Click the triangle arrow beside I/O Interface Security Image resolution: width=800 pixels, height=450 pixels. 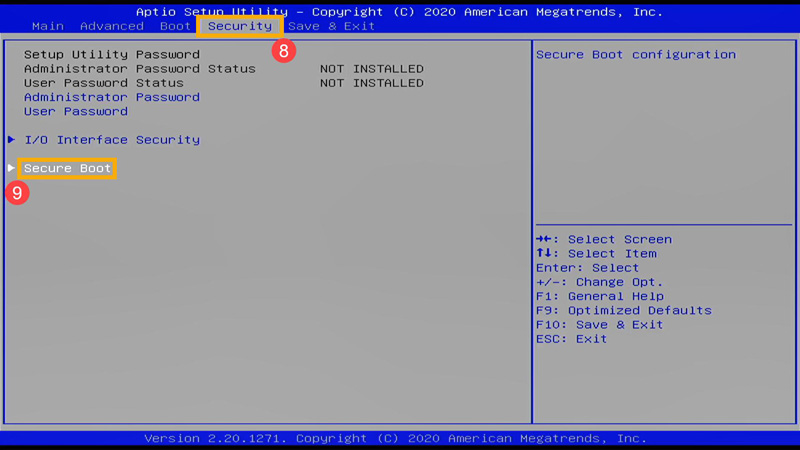click(11, 140)
